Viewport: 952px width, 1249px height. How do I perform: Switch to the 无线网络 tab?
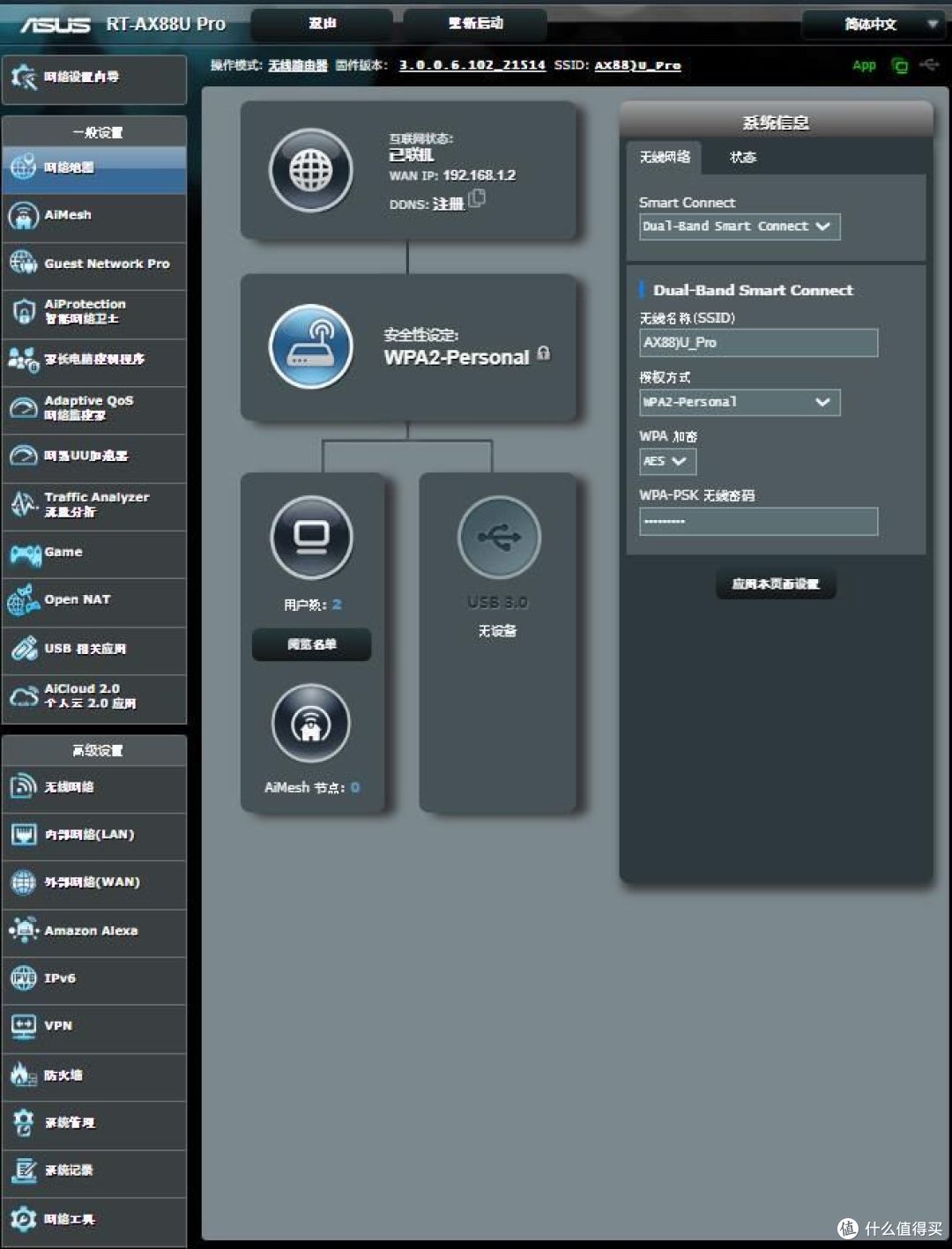click(665, 157)
